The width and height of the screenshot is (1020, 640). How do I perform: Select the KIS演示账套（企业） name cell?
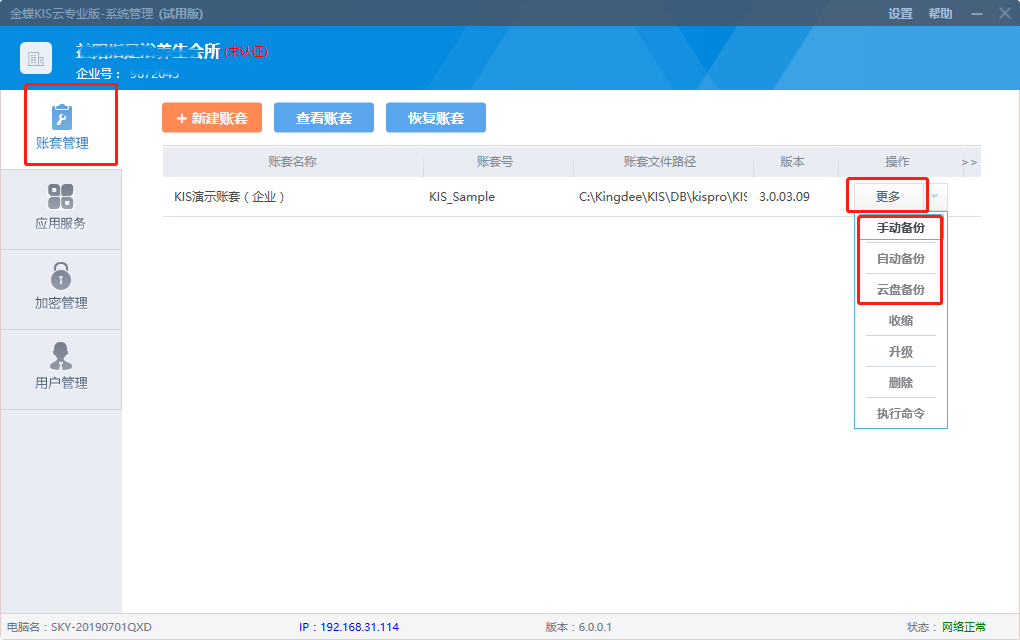[229, 196]
